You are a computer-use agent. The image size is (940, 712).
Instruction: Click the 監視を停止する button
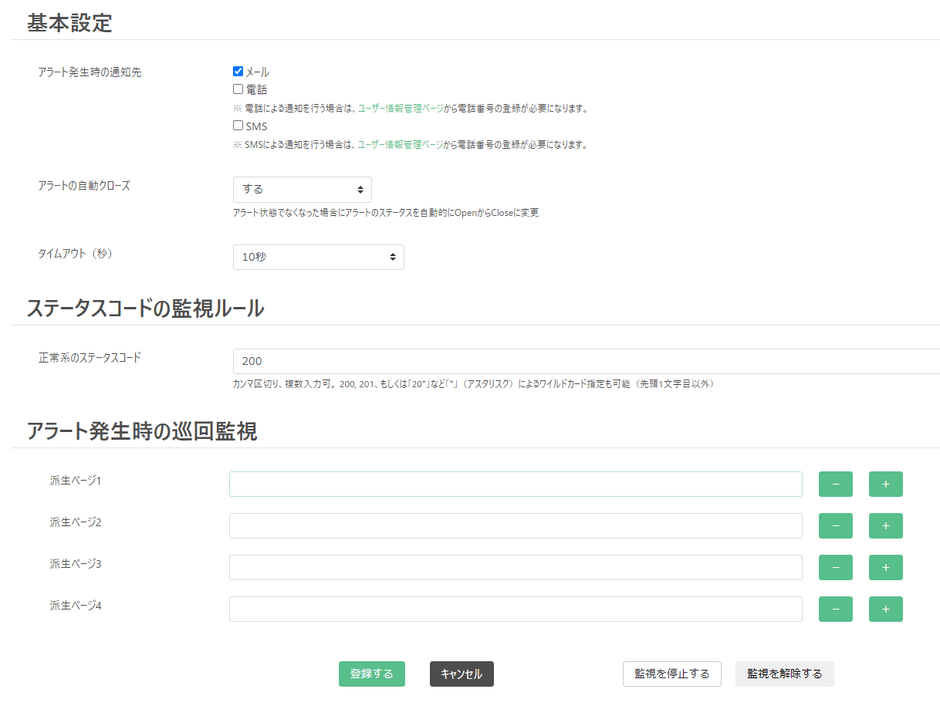point(672,674)
